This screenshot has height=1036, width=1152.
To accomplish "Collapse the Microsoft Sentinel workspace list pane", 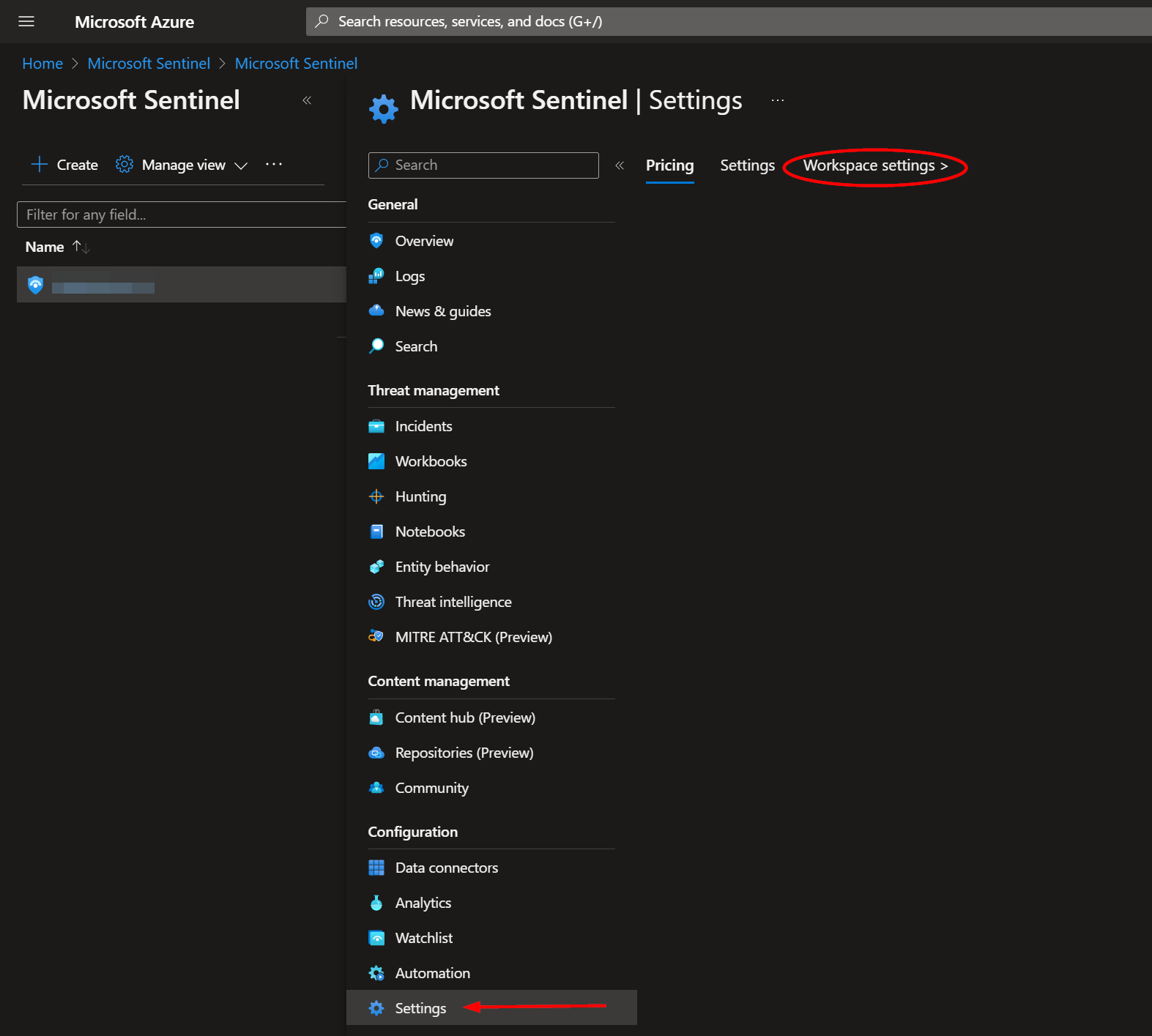I will (307, 100).
